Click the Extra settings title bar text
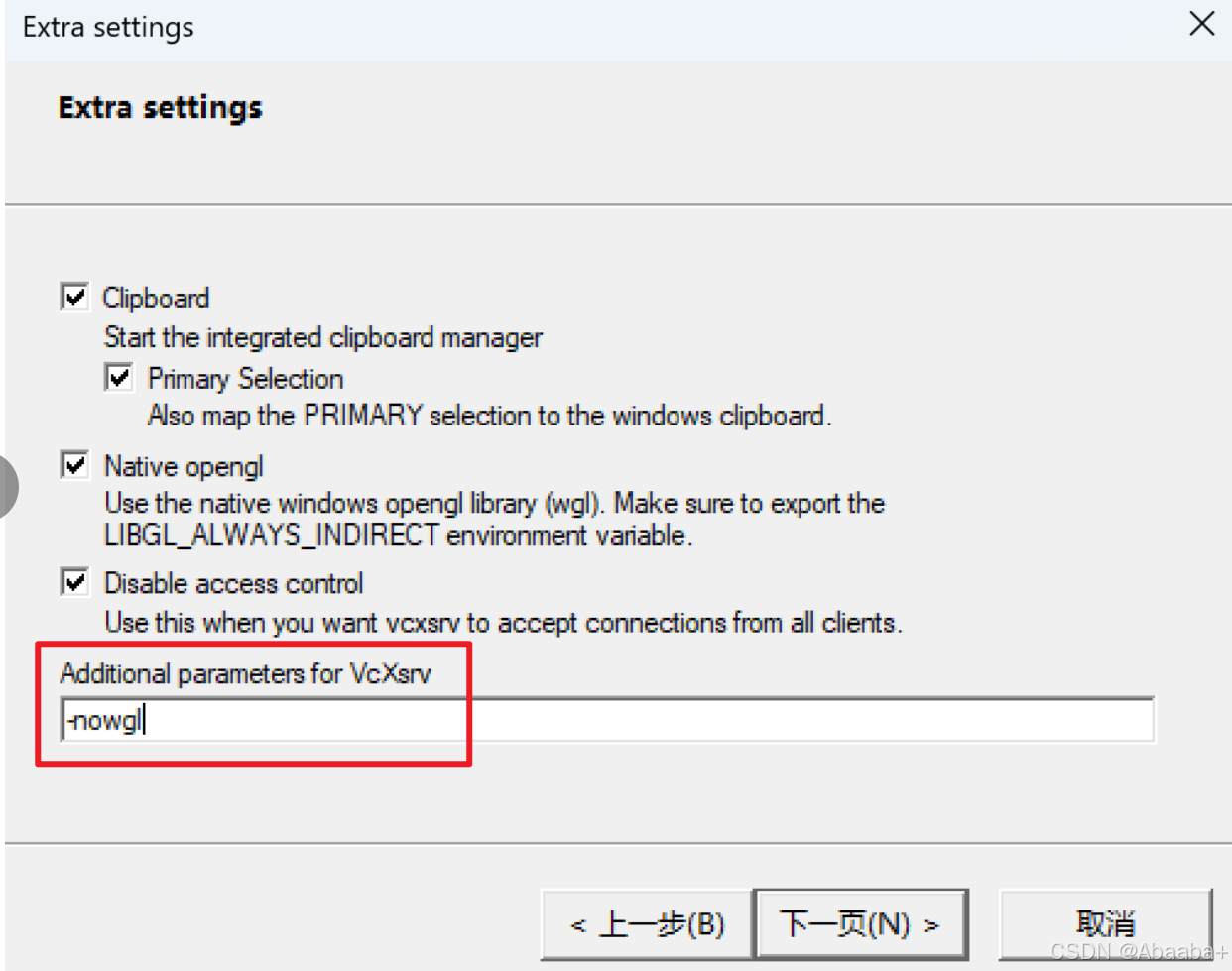 pos(108,27)
